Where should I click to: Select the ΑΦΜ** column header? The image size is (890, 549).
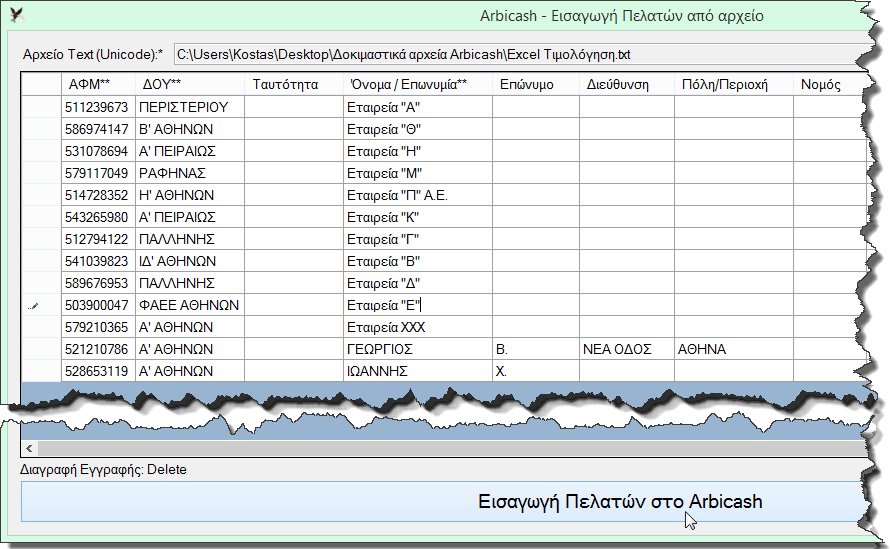98,85
